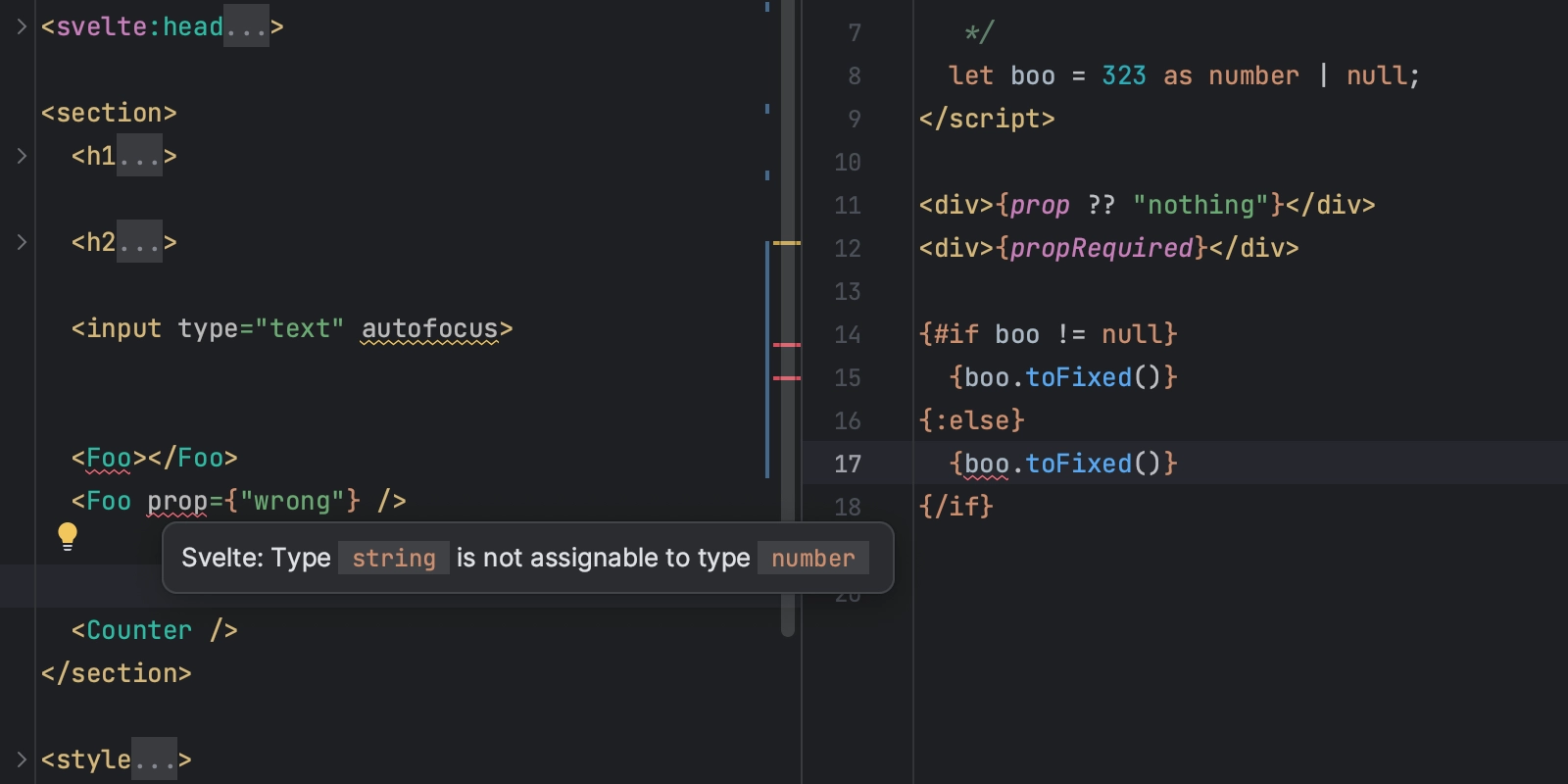
Task: Expand the folded style block
Action: [x=22, y=759]
